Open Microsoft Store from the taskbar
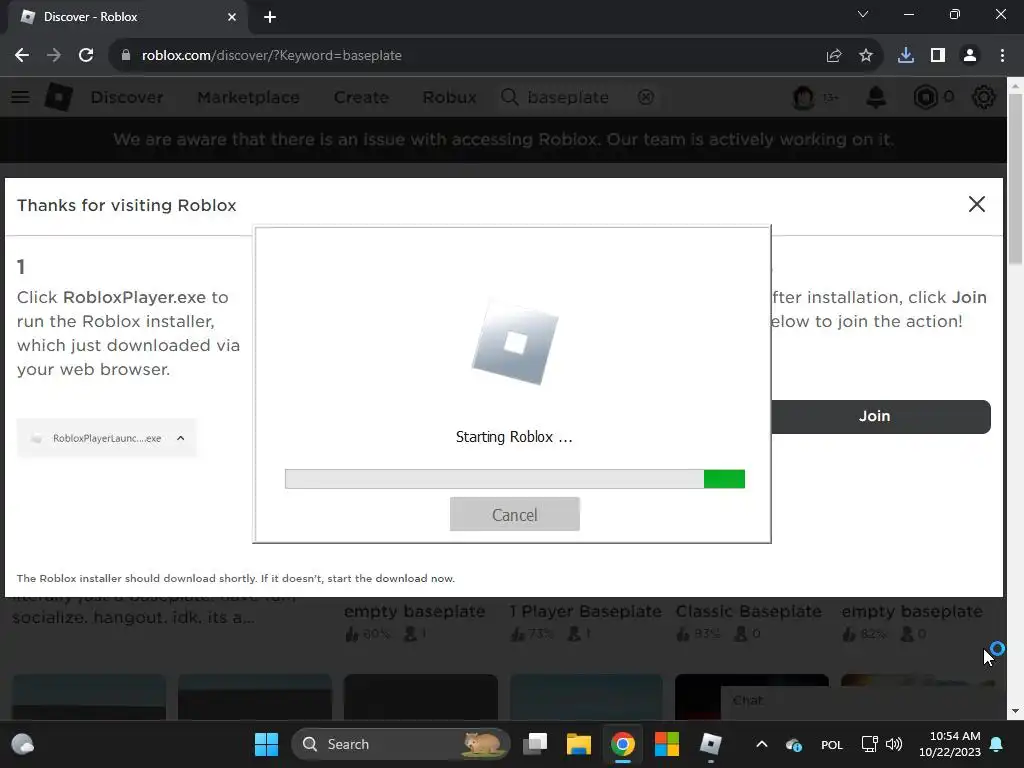 click(x=667, y=744)
